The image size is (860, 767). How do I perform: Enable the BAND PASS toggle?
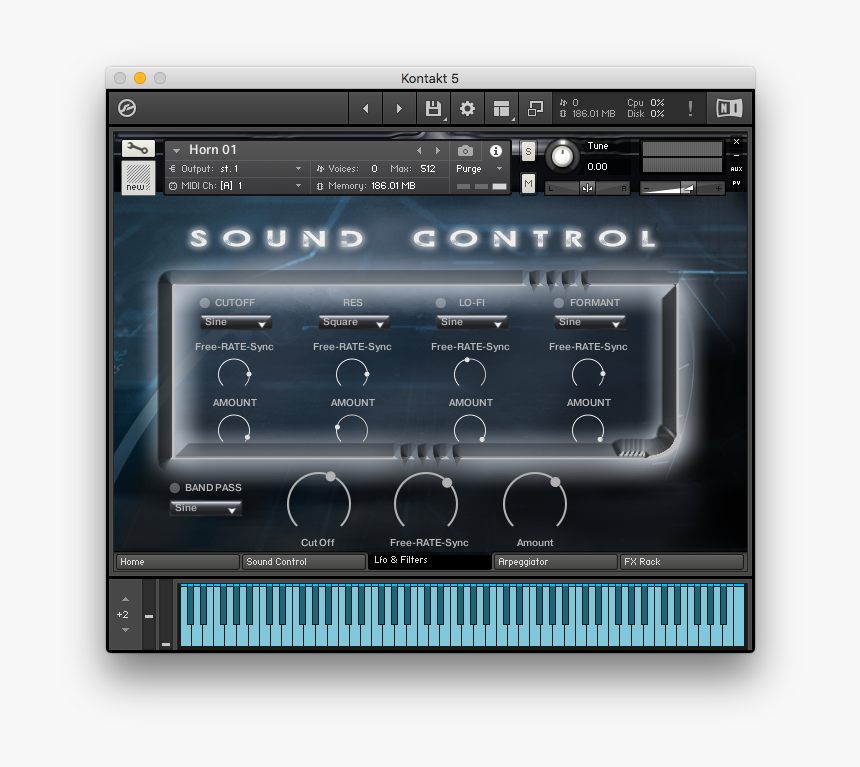coord(175,488)
